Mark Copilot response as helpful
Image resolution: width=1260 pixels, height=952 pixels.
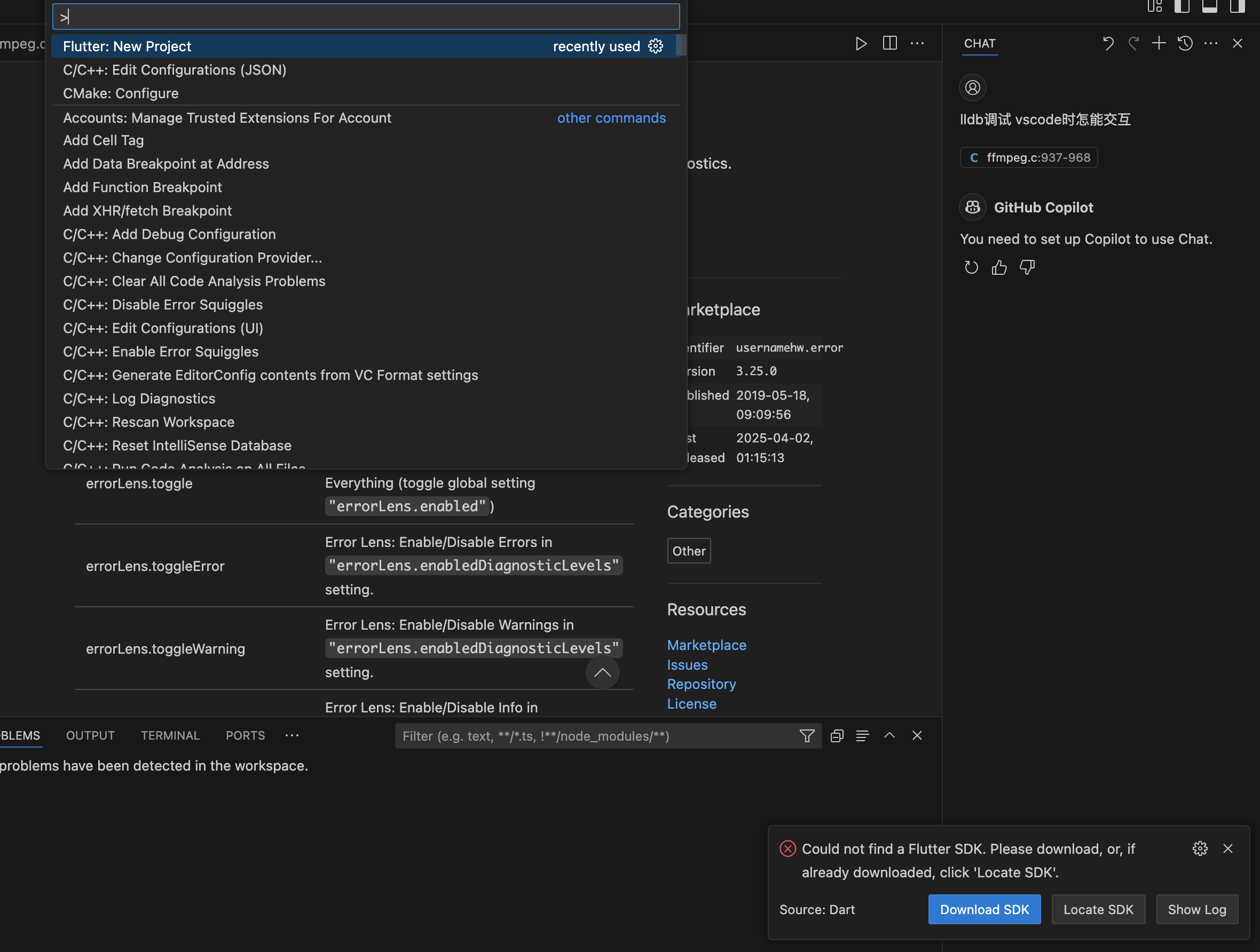(999, 267)
